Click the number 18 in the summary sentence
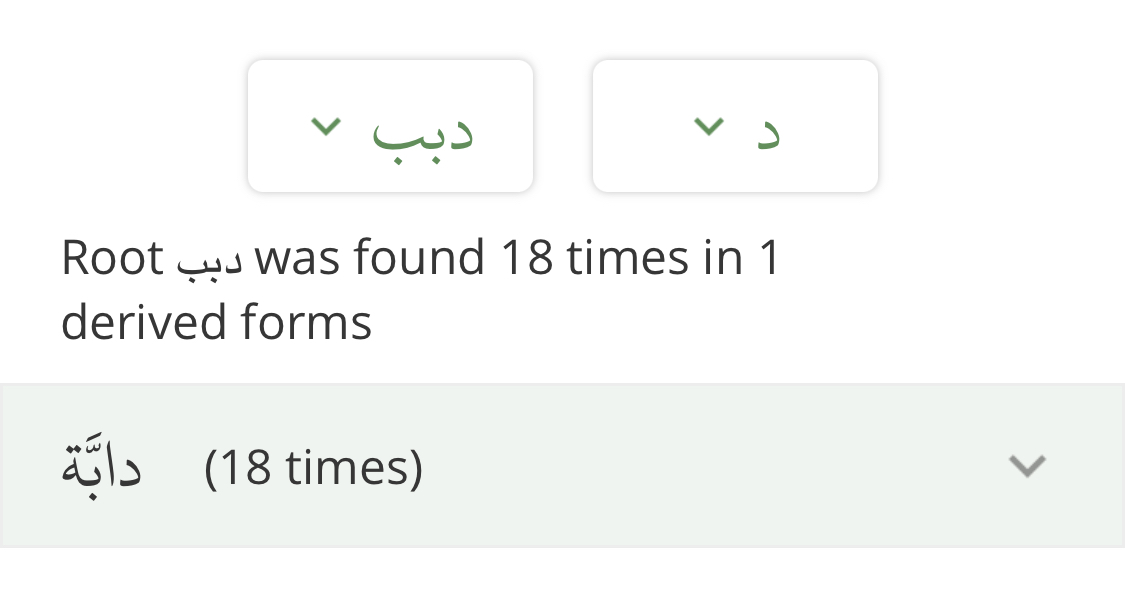The width and height of the screenshot is (1125, 589). (x=527, y=258)
